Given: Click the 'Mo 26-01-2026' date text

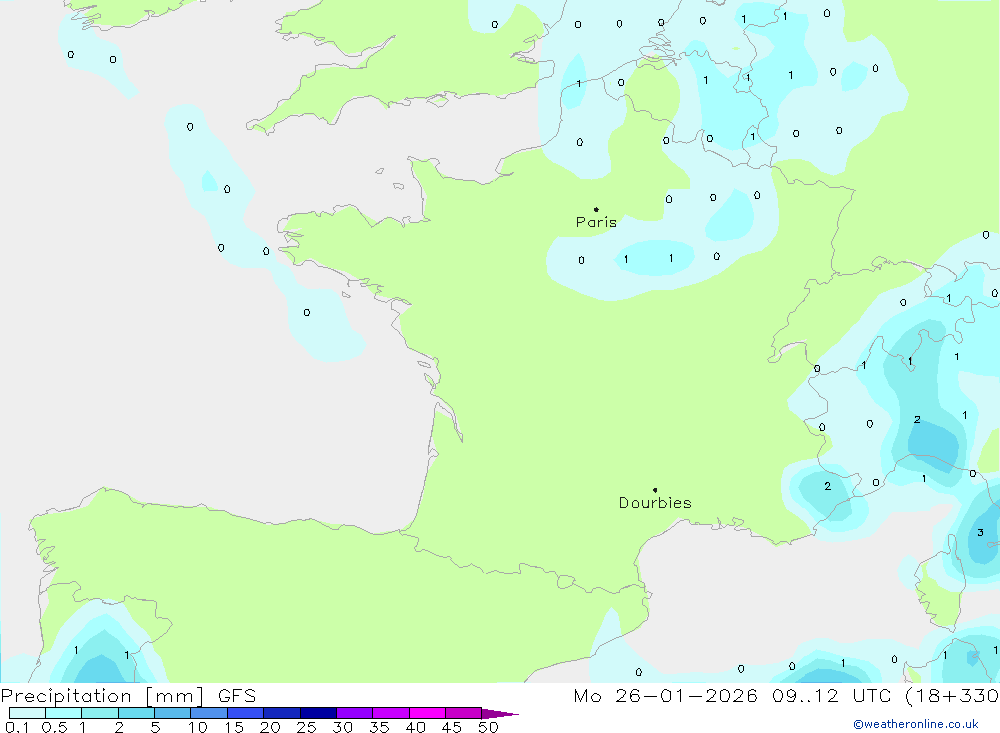Looking at the screenshot, I should pyautogui.click(x=665, y=696).
